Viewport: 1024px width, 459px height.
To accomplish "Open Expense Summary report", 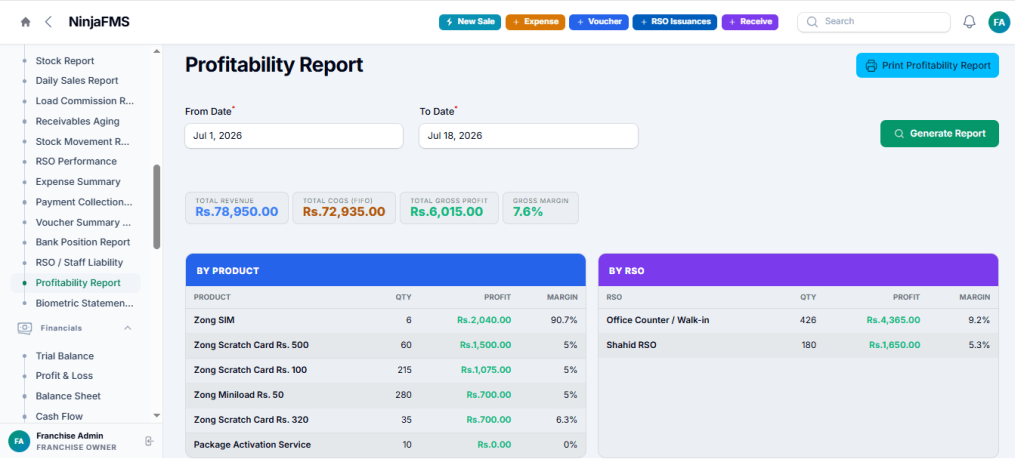I will point(78,182).
